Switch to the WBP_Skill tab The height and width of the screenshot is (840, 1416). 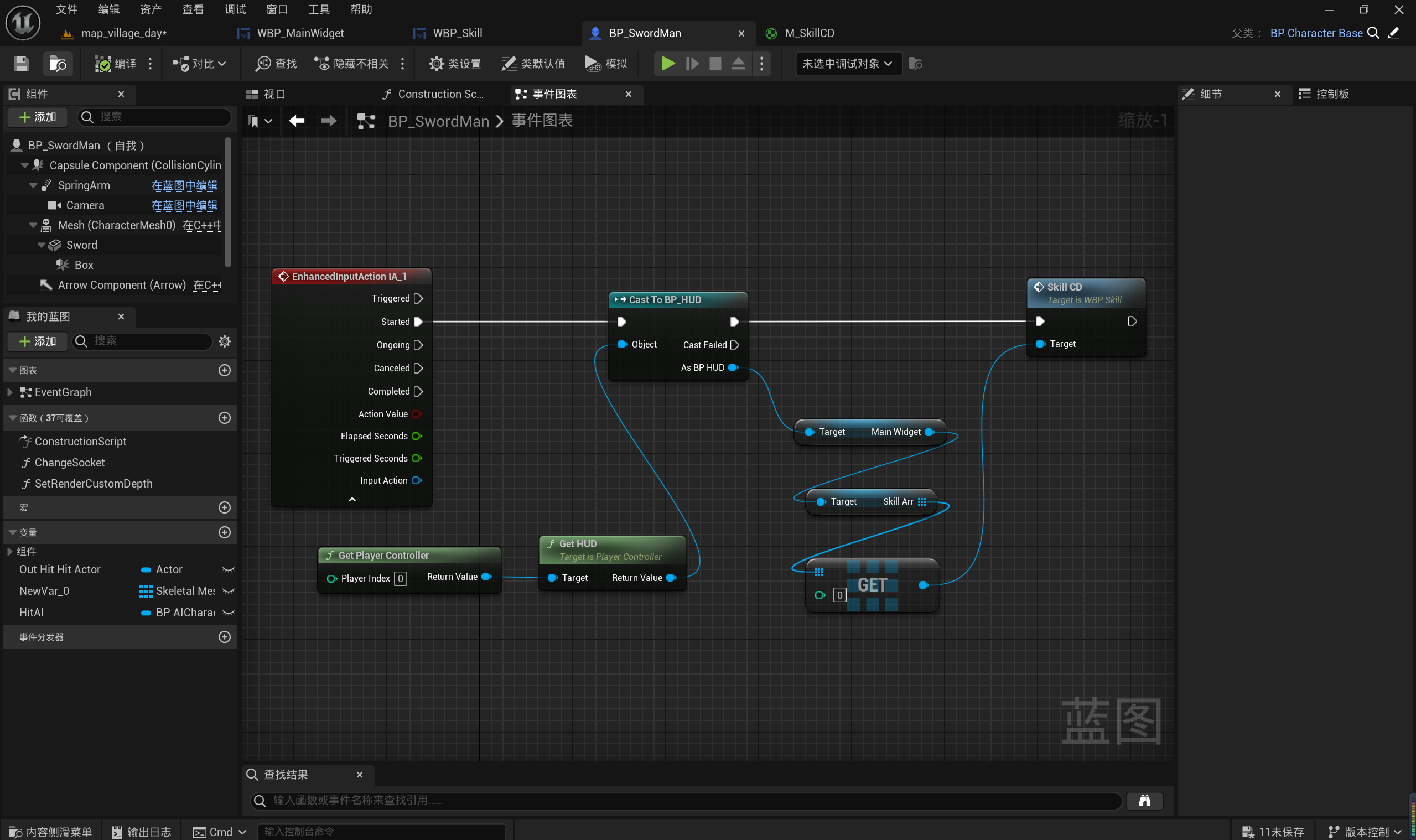point(457,33)
